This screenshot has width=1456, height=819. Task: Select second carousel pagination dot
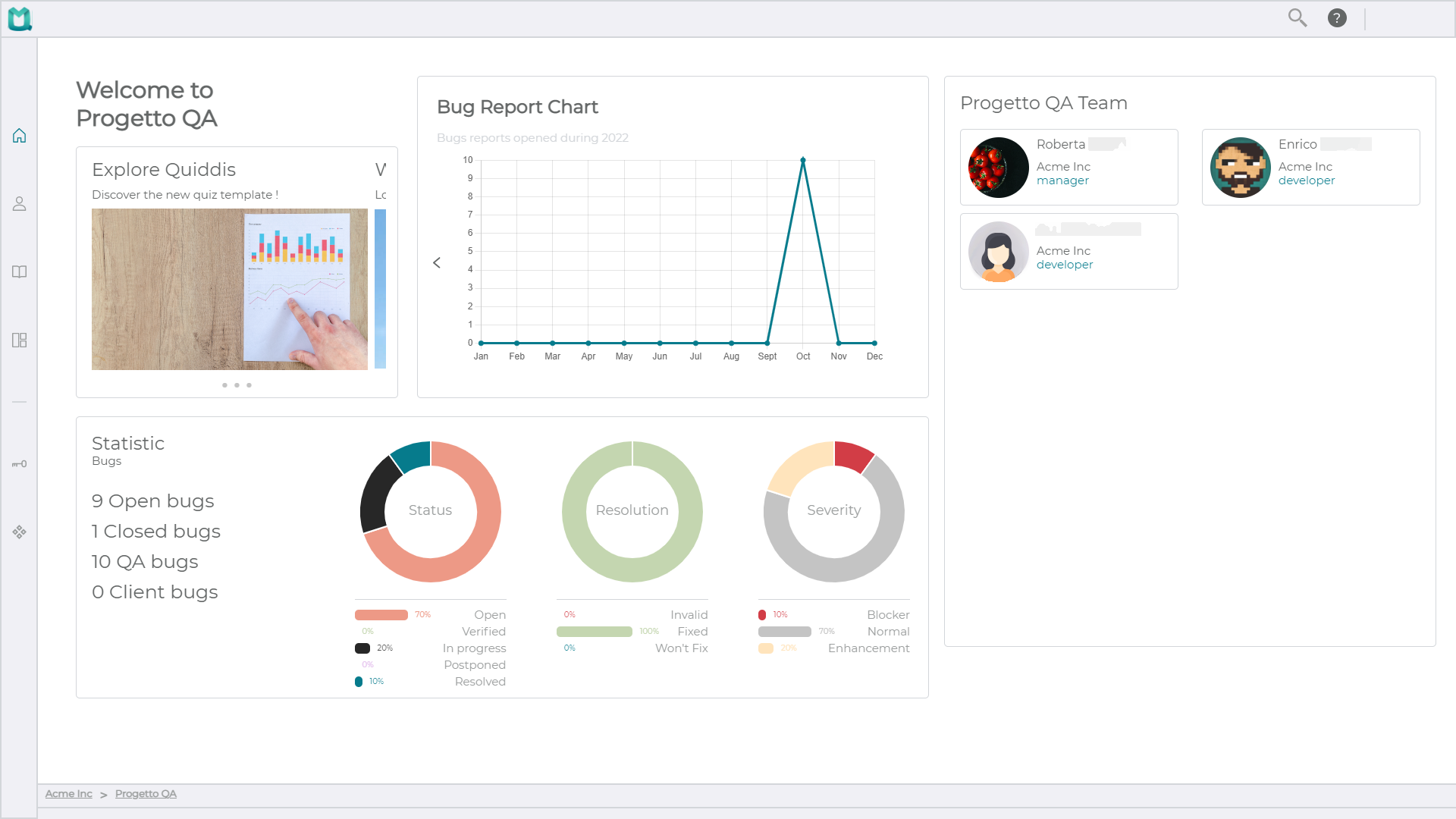(x=237, y=385)
